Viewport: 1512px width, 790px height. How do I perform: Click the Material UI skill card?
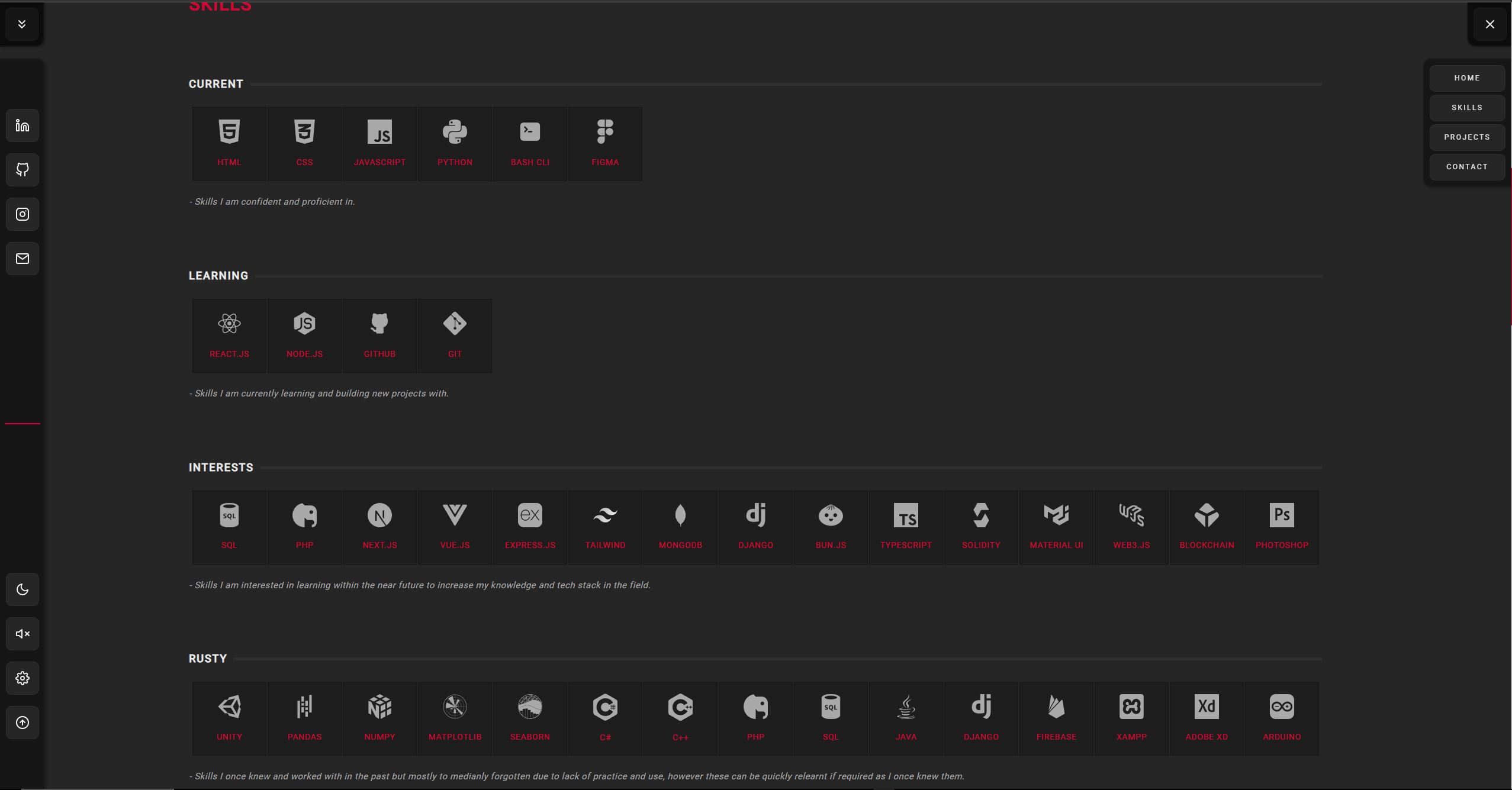tap(1056, 527)
